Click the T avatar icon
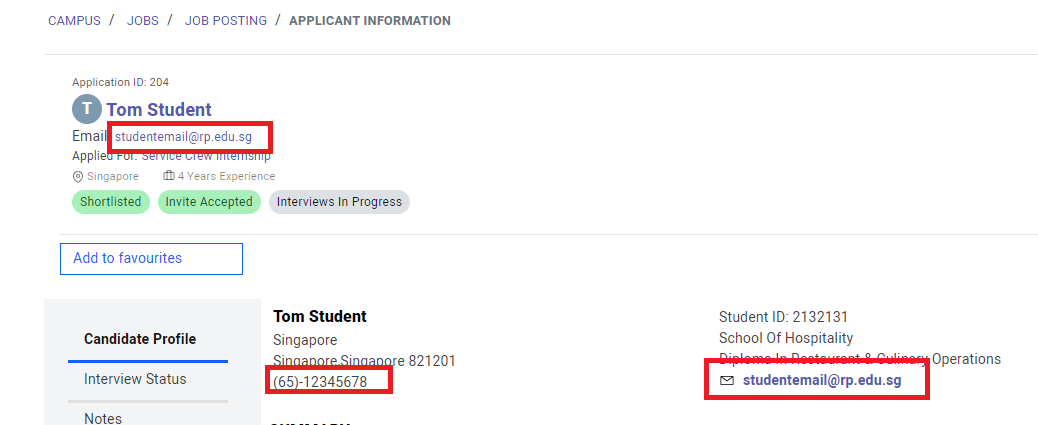Image resolution: width=1038 pixels, height=425 pixels. coord(87,109)
